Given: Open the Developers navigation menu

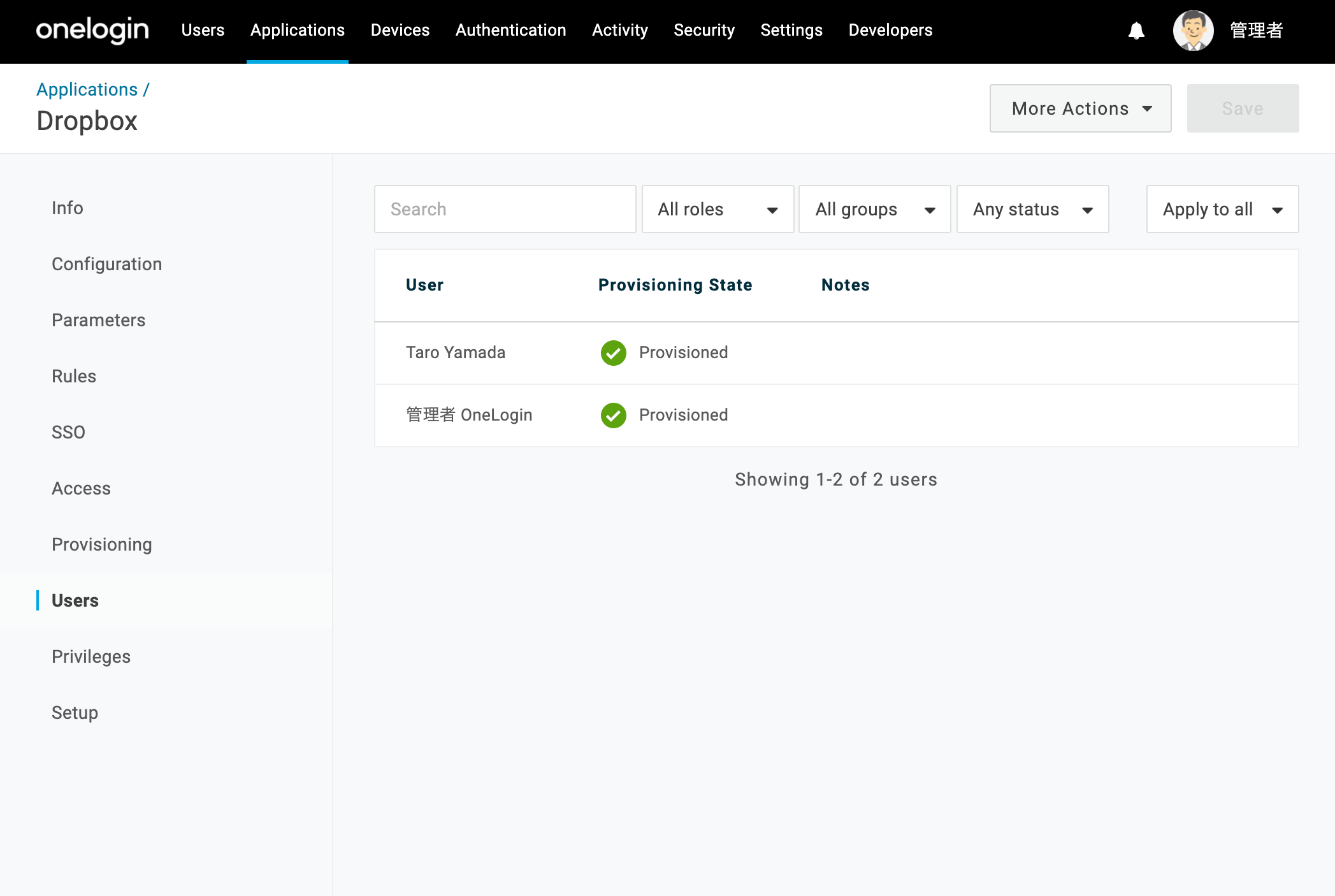Looking at the screenshot, I should coord(890,30).
